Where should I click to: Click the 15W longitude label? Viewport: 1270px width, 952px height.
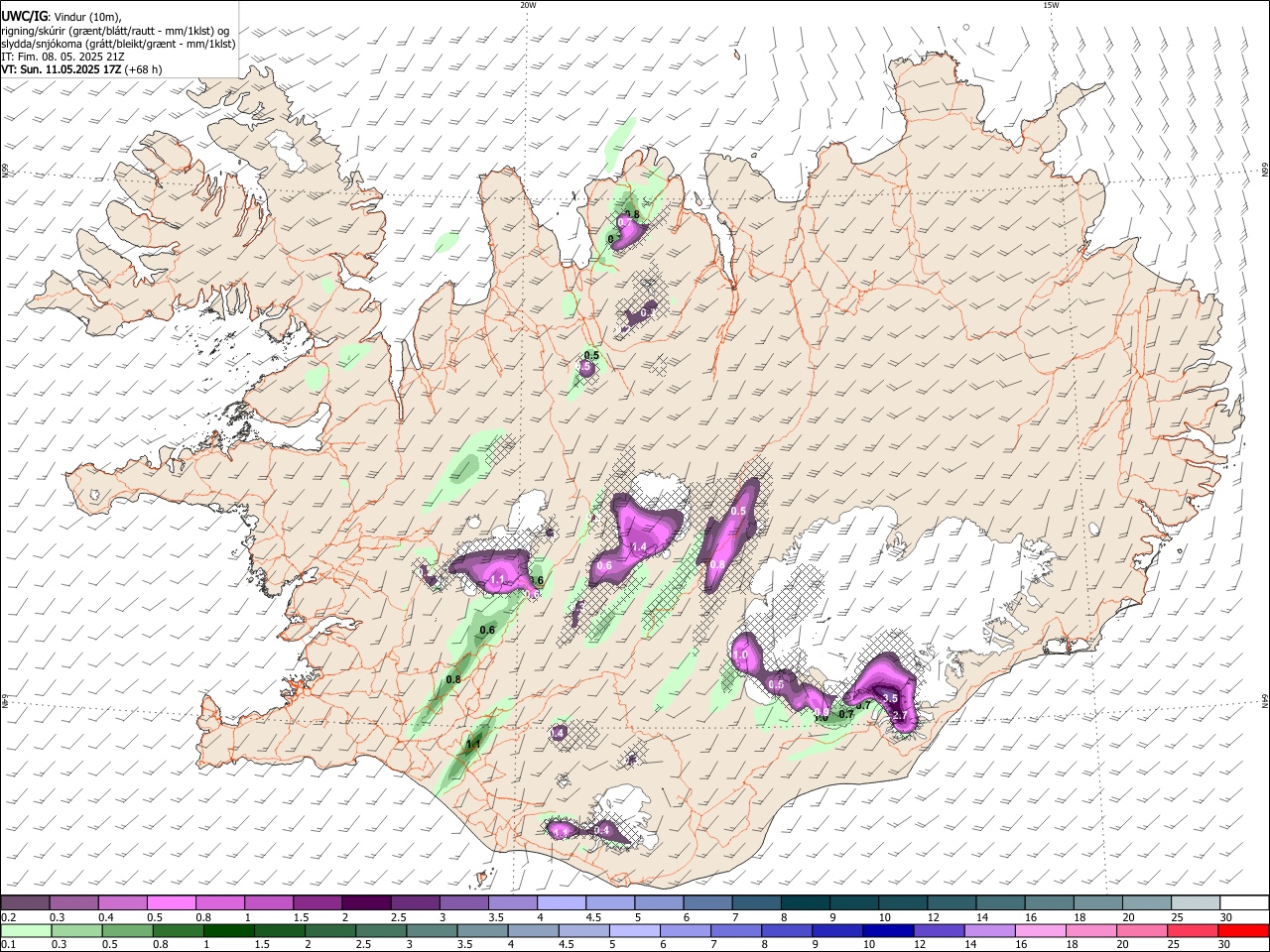[1051, 5]
